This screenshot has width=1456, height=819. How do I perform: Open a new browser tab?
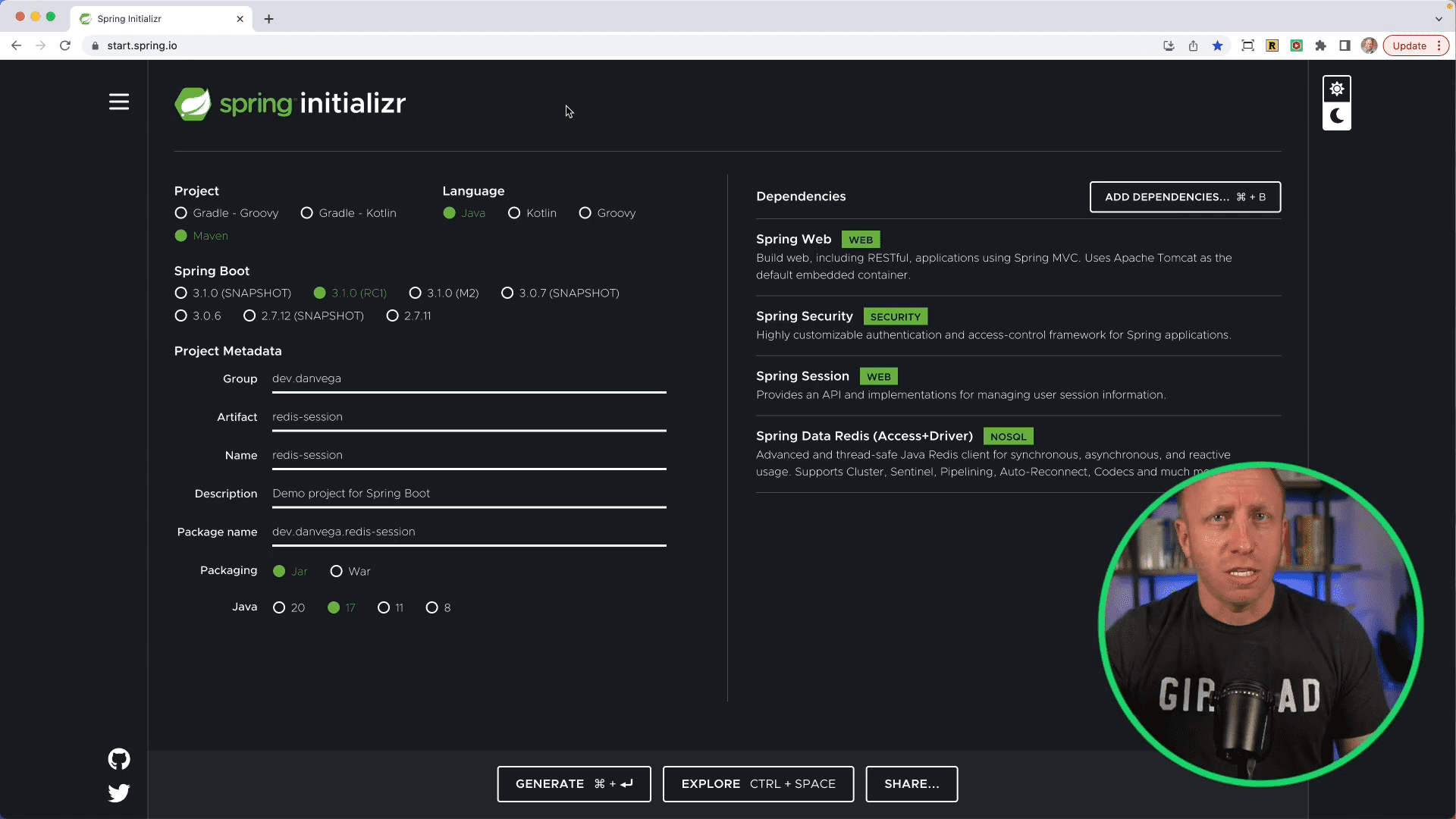tap(268, 19)
